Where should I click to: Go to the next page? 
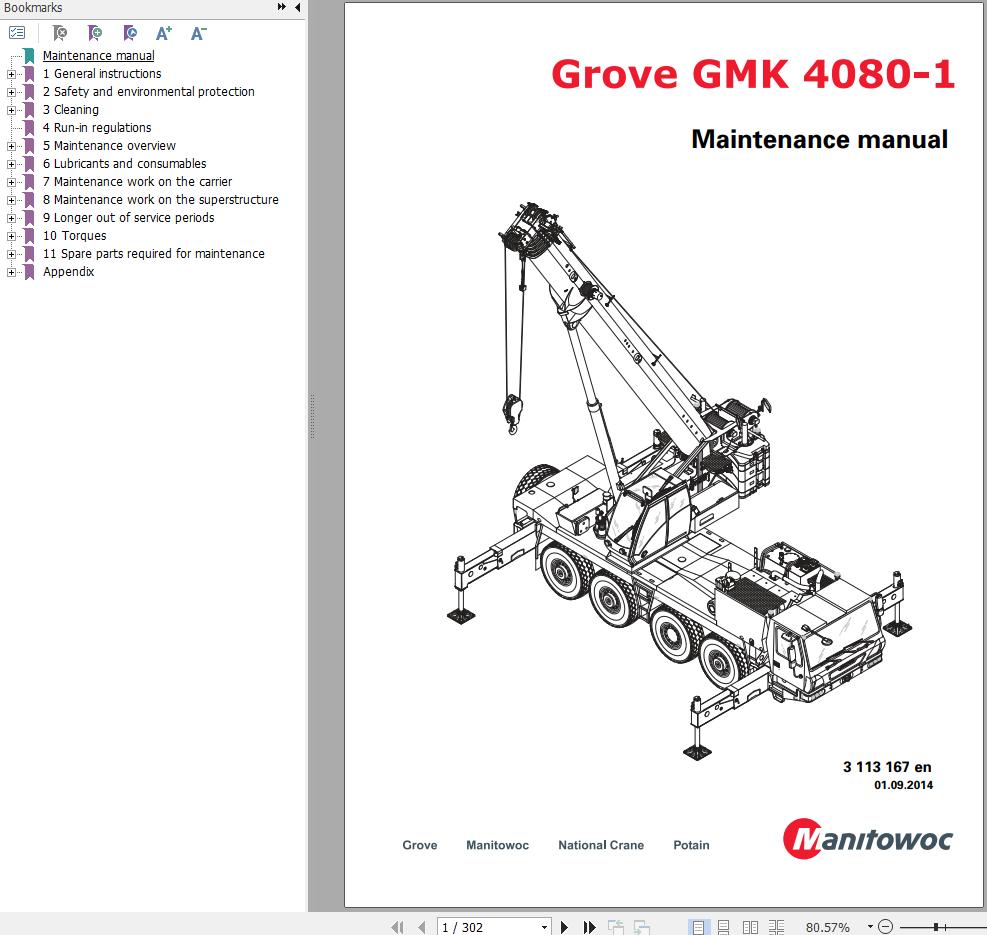tap(565, 927)
